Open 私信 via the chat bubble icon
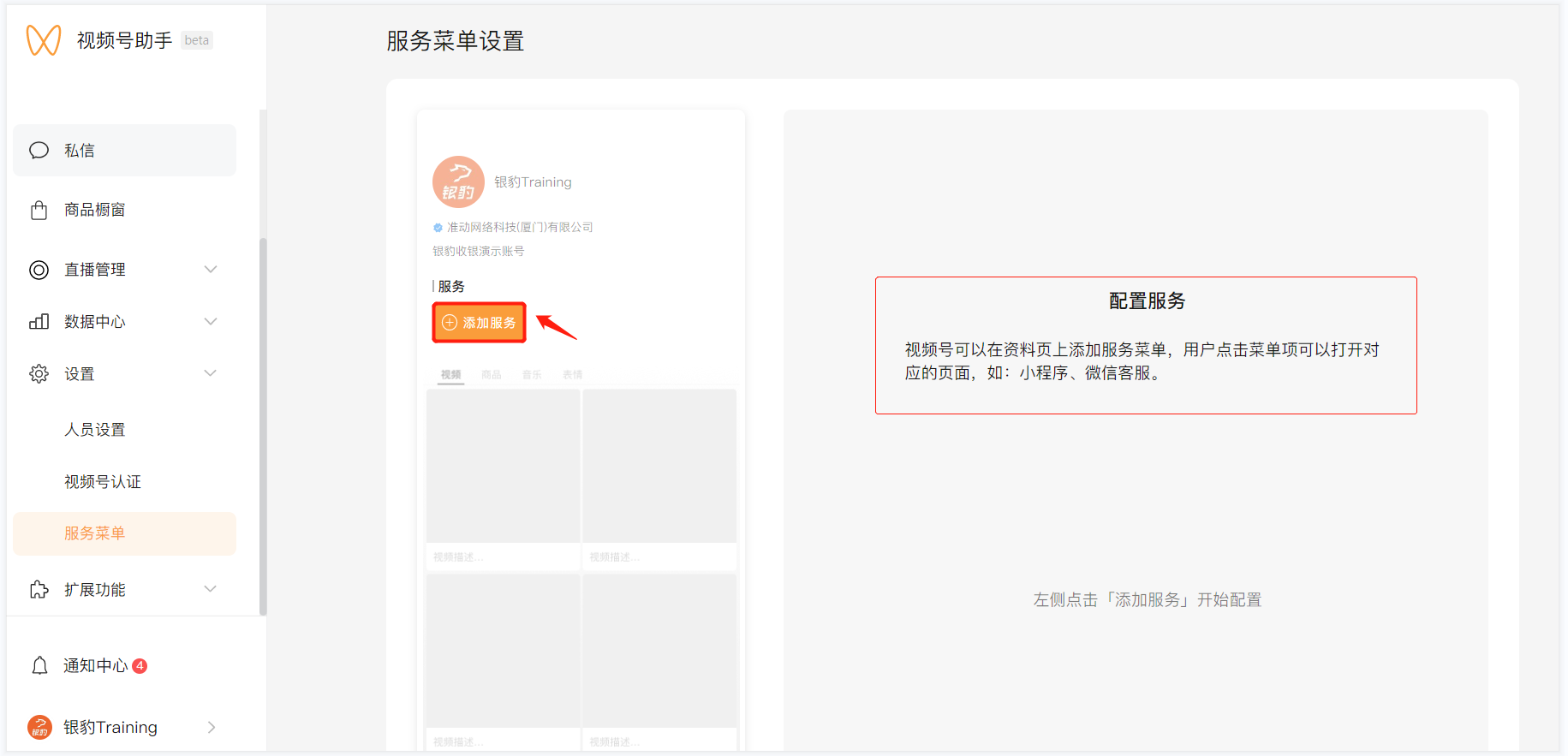1568x756 pixels. (39, 151)
